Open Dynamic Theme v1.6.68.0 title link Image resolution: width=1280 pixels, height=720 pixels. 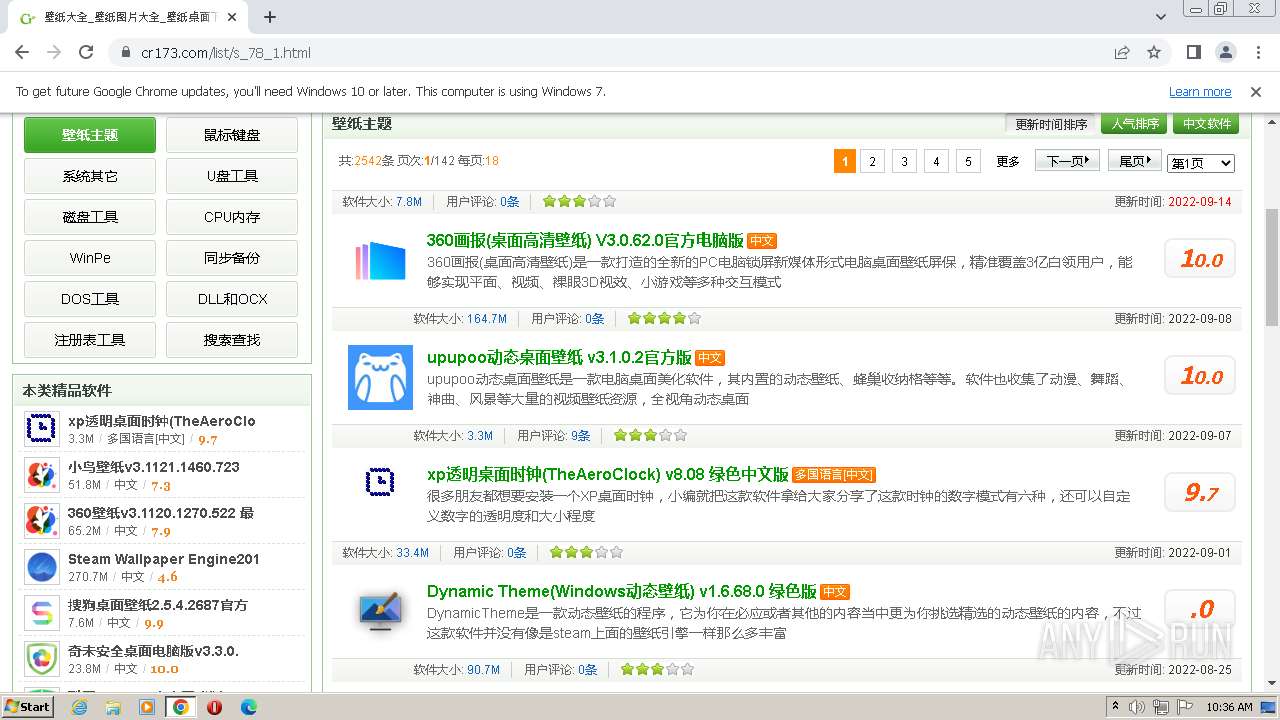(622, 591)
